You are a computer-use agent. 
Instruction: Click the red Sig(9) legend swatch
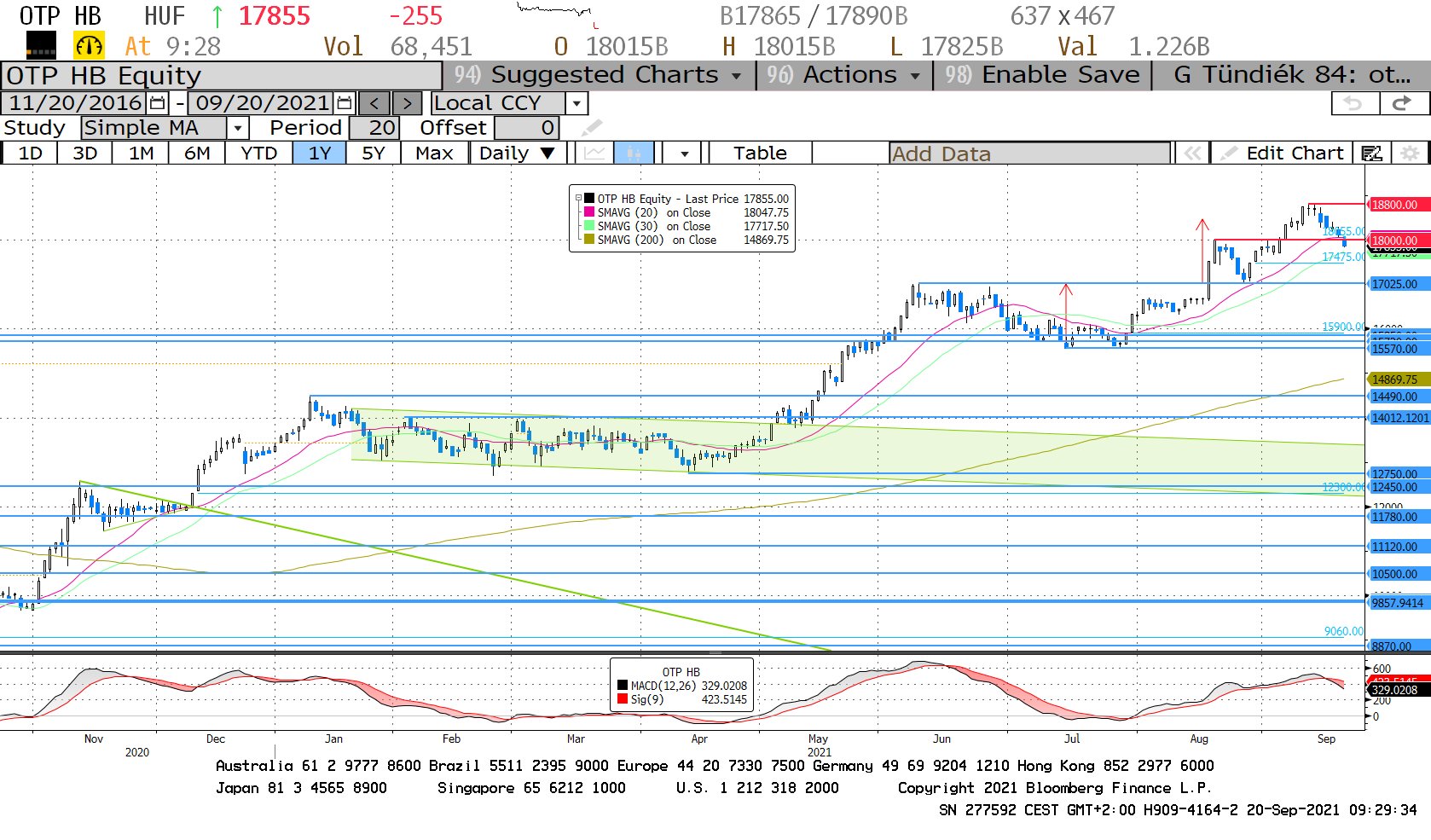coord(623,699)
